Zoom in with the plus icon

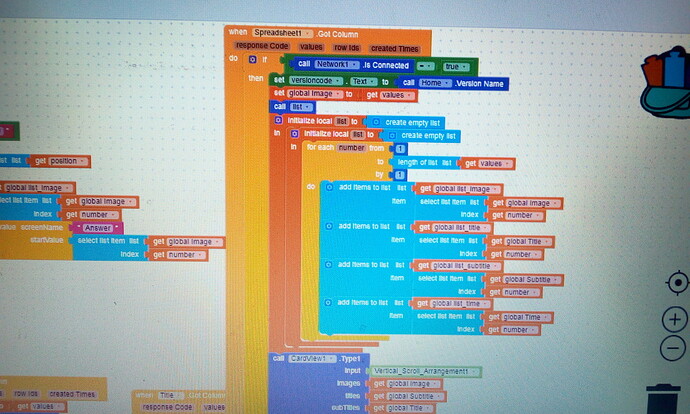click(675, 319)
